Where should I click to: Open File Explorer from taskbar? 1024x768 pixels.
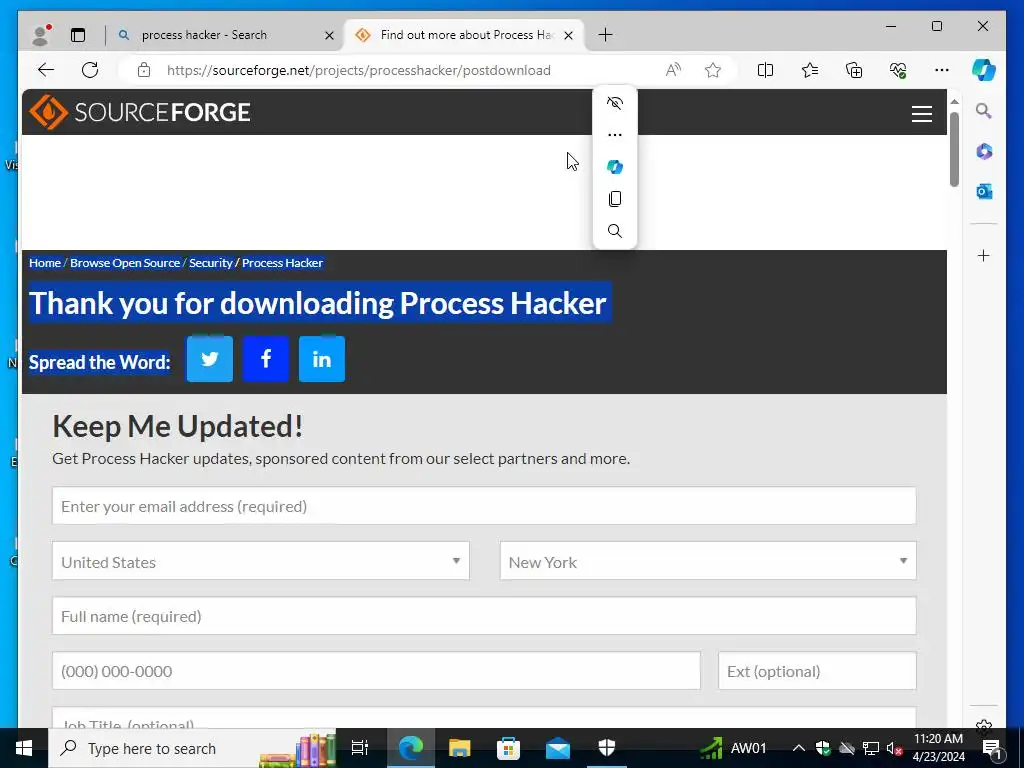460,748
